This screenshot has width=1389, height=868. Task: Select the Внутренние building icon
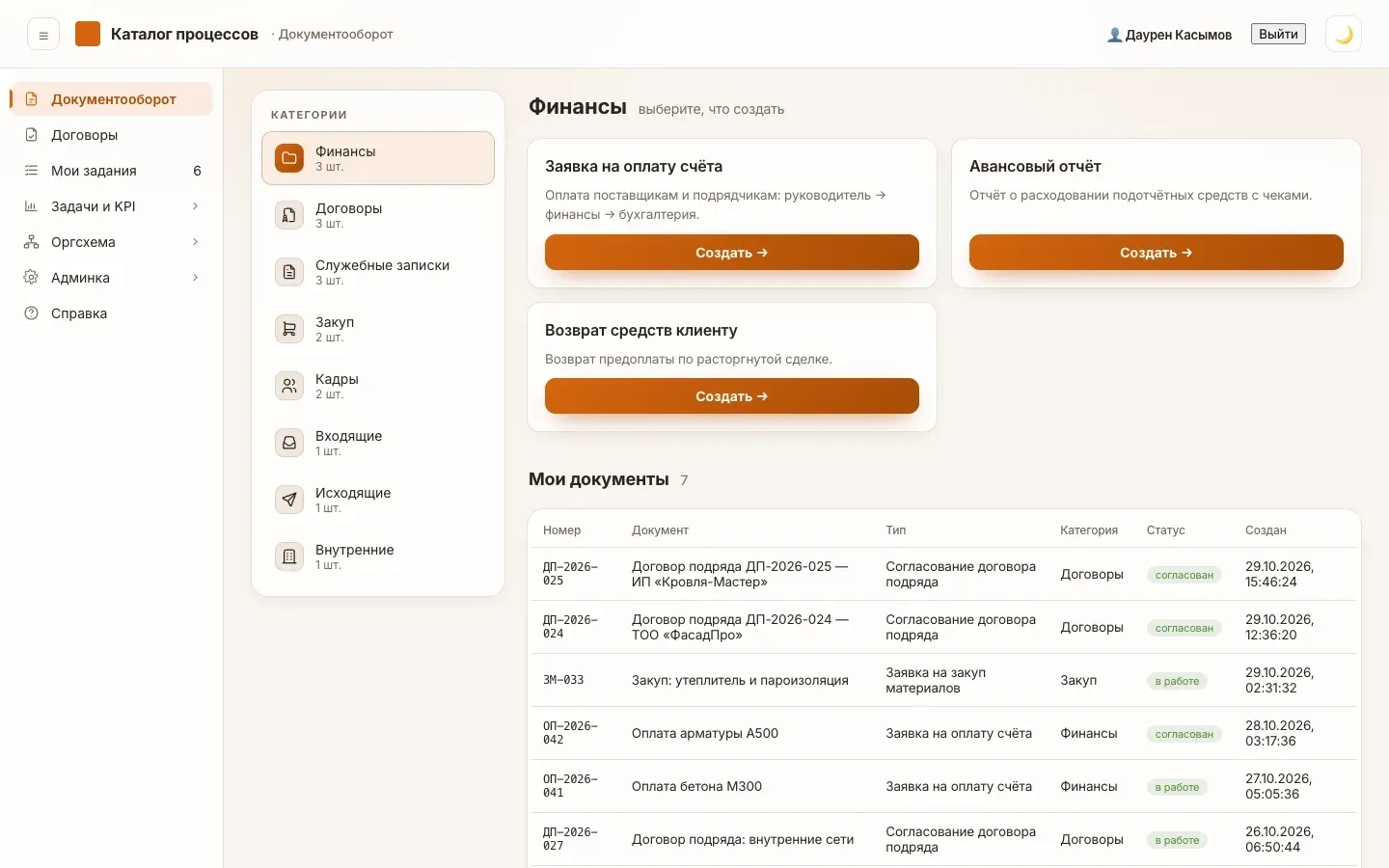pos(289,556)
